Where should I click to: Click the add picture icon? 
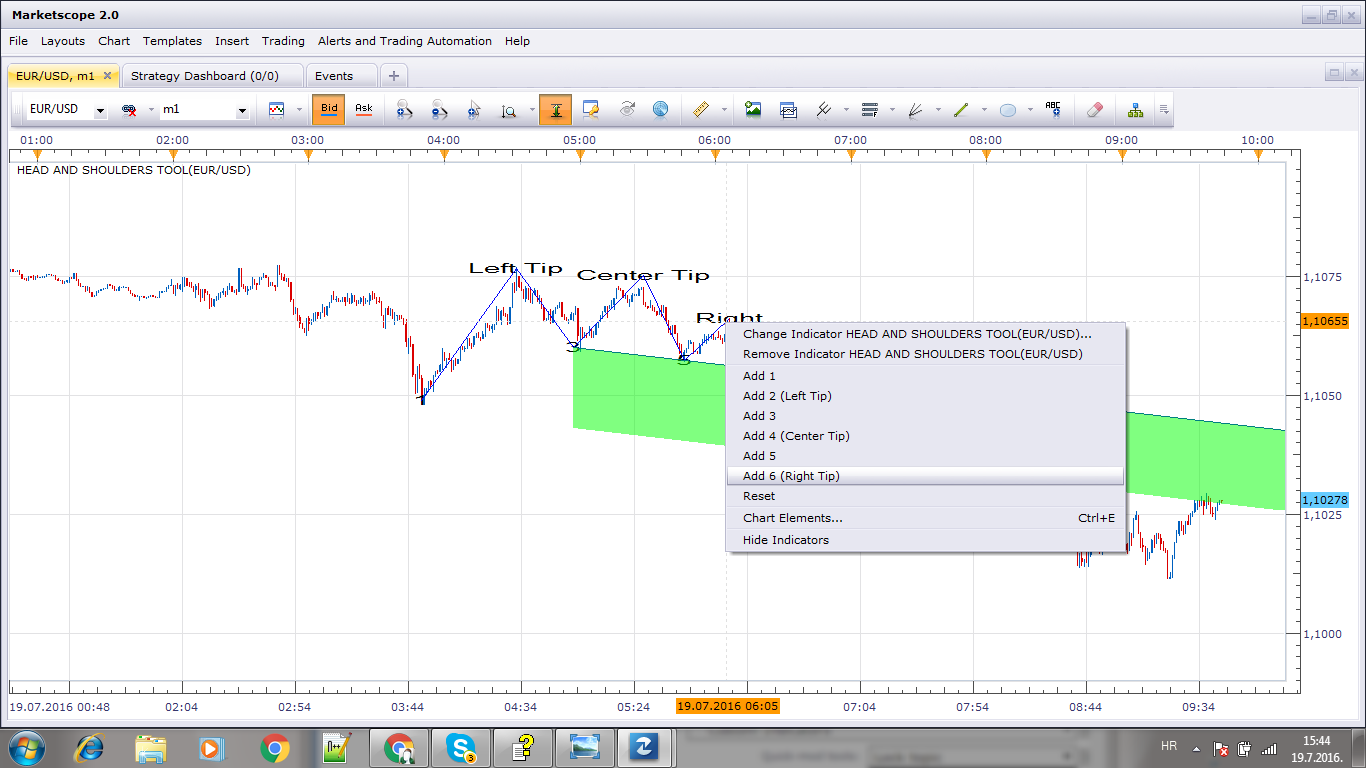coord(753,109)
